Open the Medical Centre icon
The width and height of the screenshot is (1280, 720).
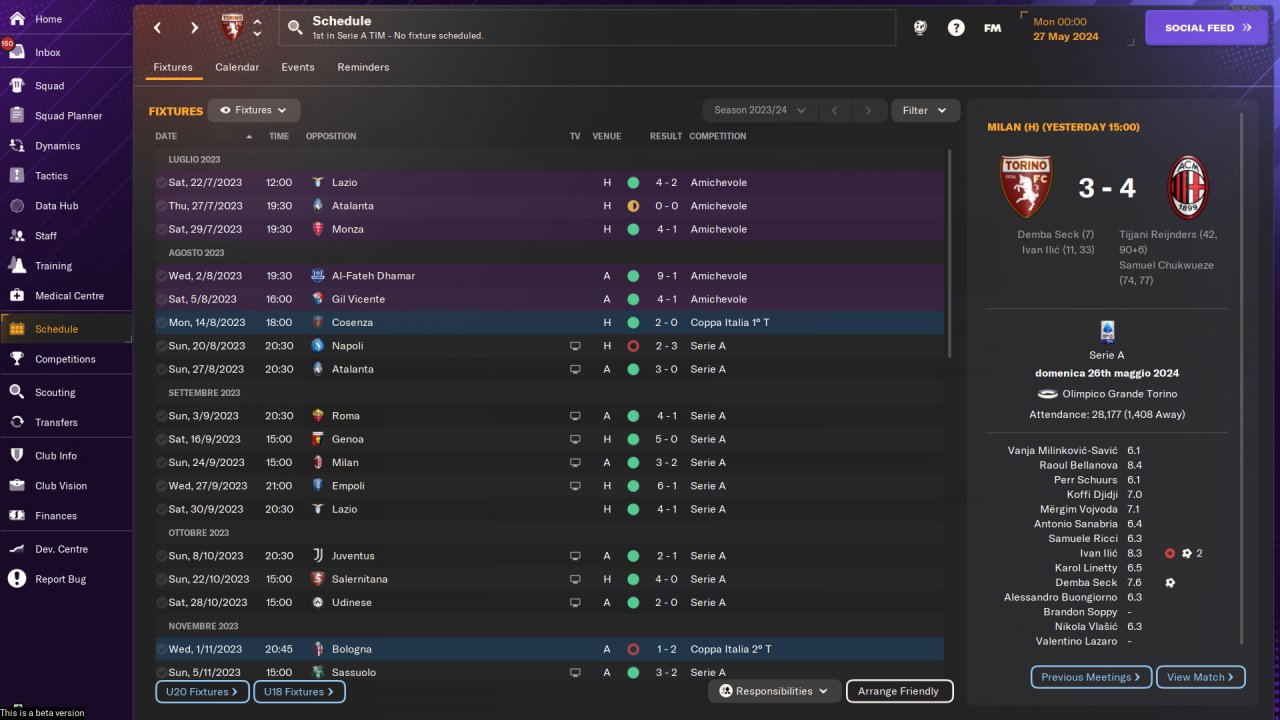click(x=17, y=296)
